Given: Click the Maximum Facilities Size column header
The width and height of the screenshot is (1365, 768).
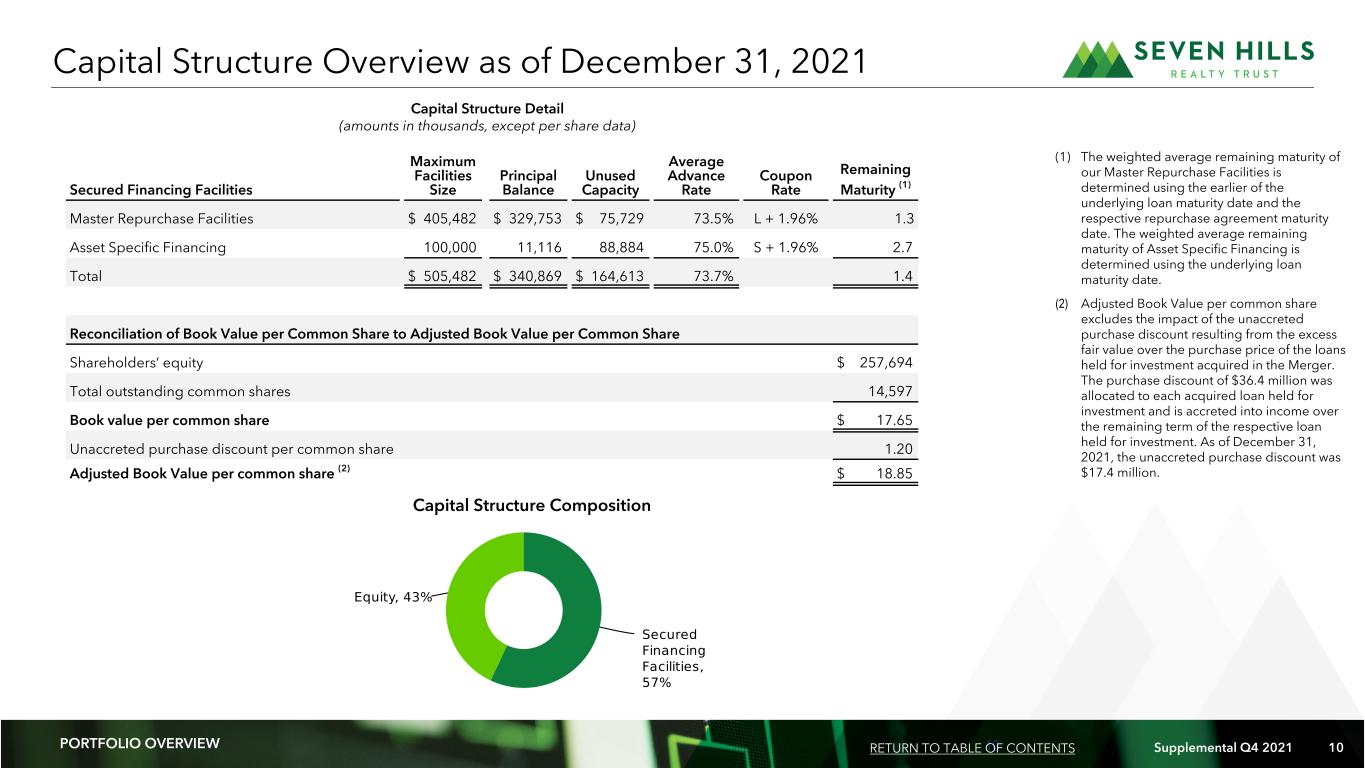Looking at the screenshot, I should click(441, 175).
